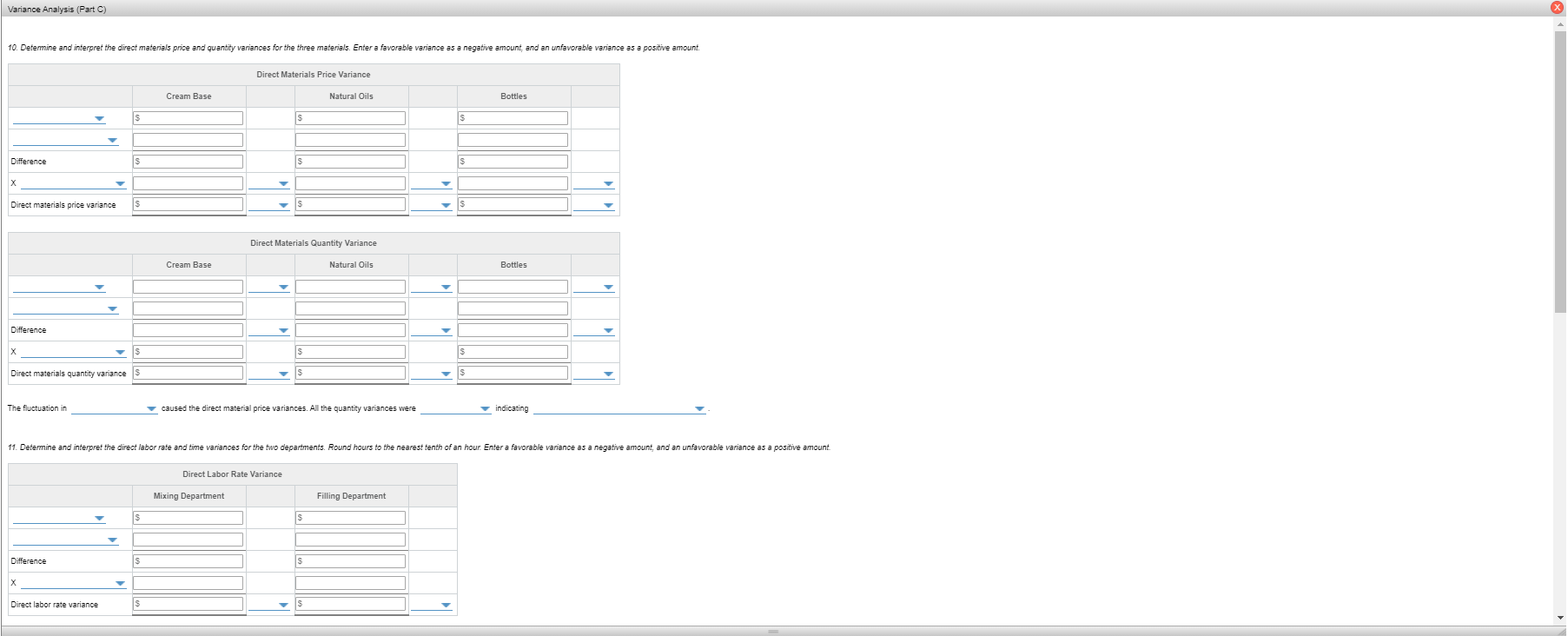Viewport: 1568px width, 636px height.
Task: Click the scroll down arrow
Action: coord(1560,618)
